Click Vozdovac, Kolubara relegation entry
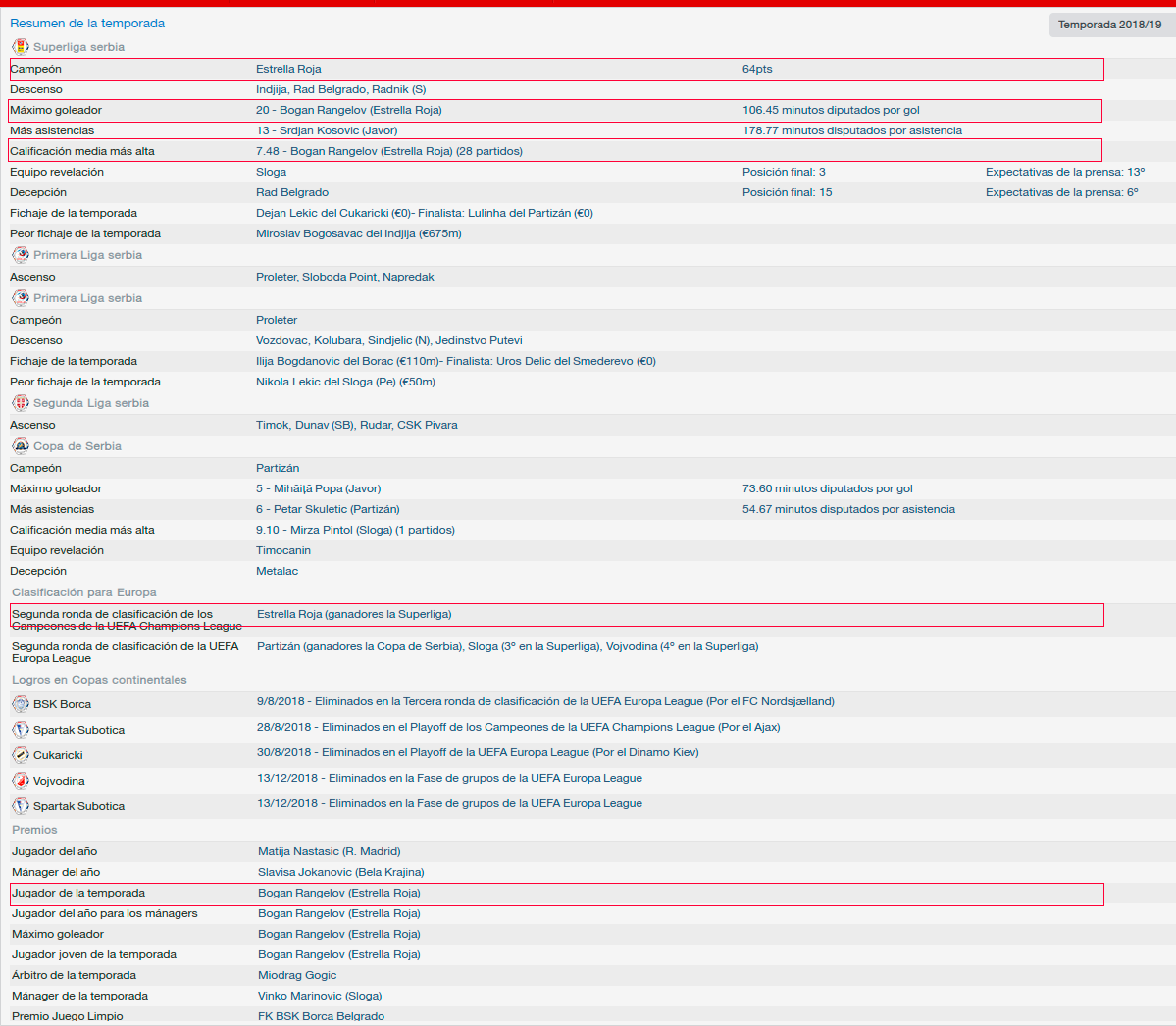 (x=389, y=340)
